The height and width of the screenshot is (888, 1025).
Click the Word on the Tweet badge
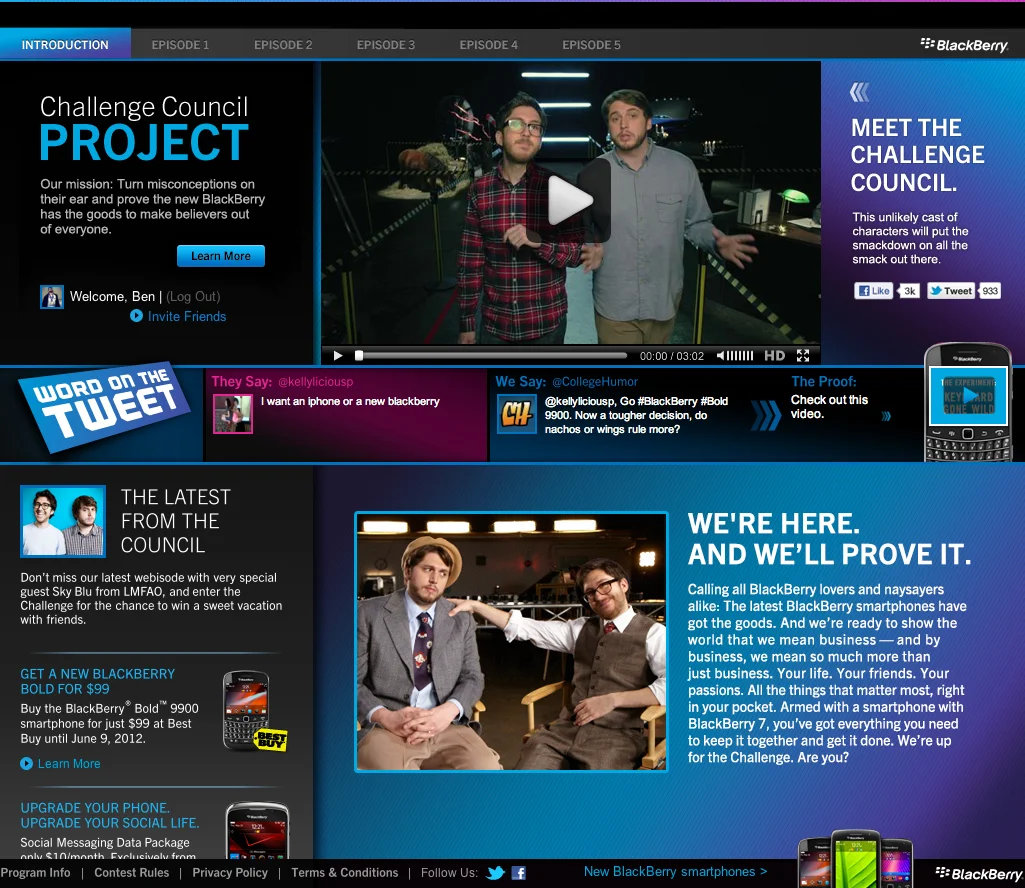[104, 406]
